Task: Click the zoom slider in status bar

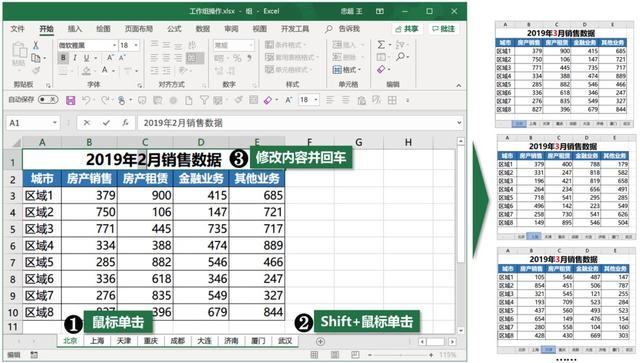Action: pyautogui.click(x=400, y=355)
